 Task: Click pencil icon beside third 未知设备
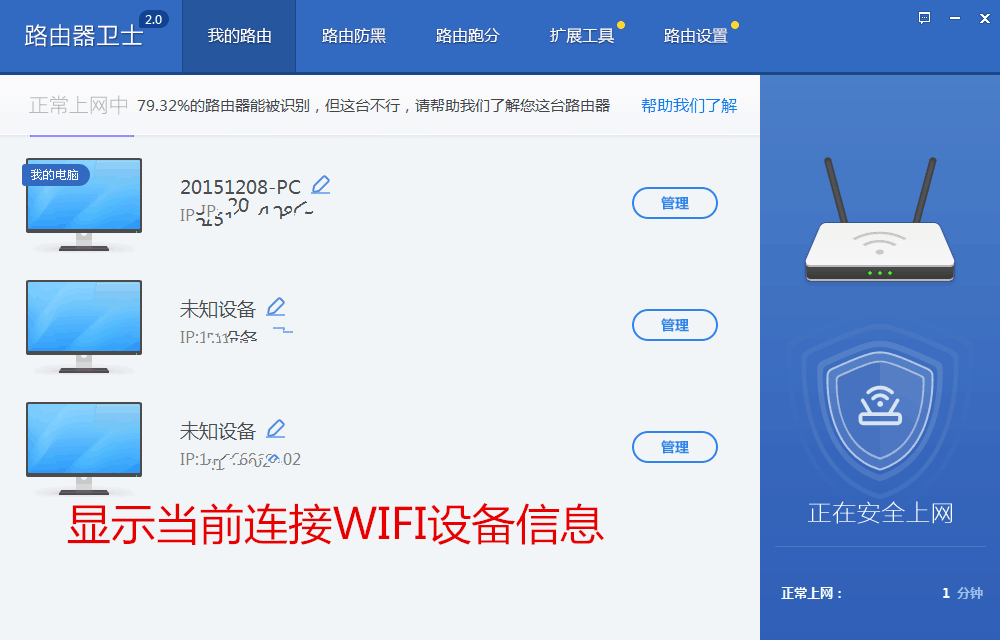[x=276, y=429]
